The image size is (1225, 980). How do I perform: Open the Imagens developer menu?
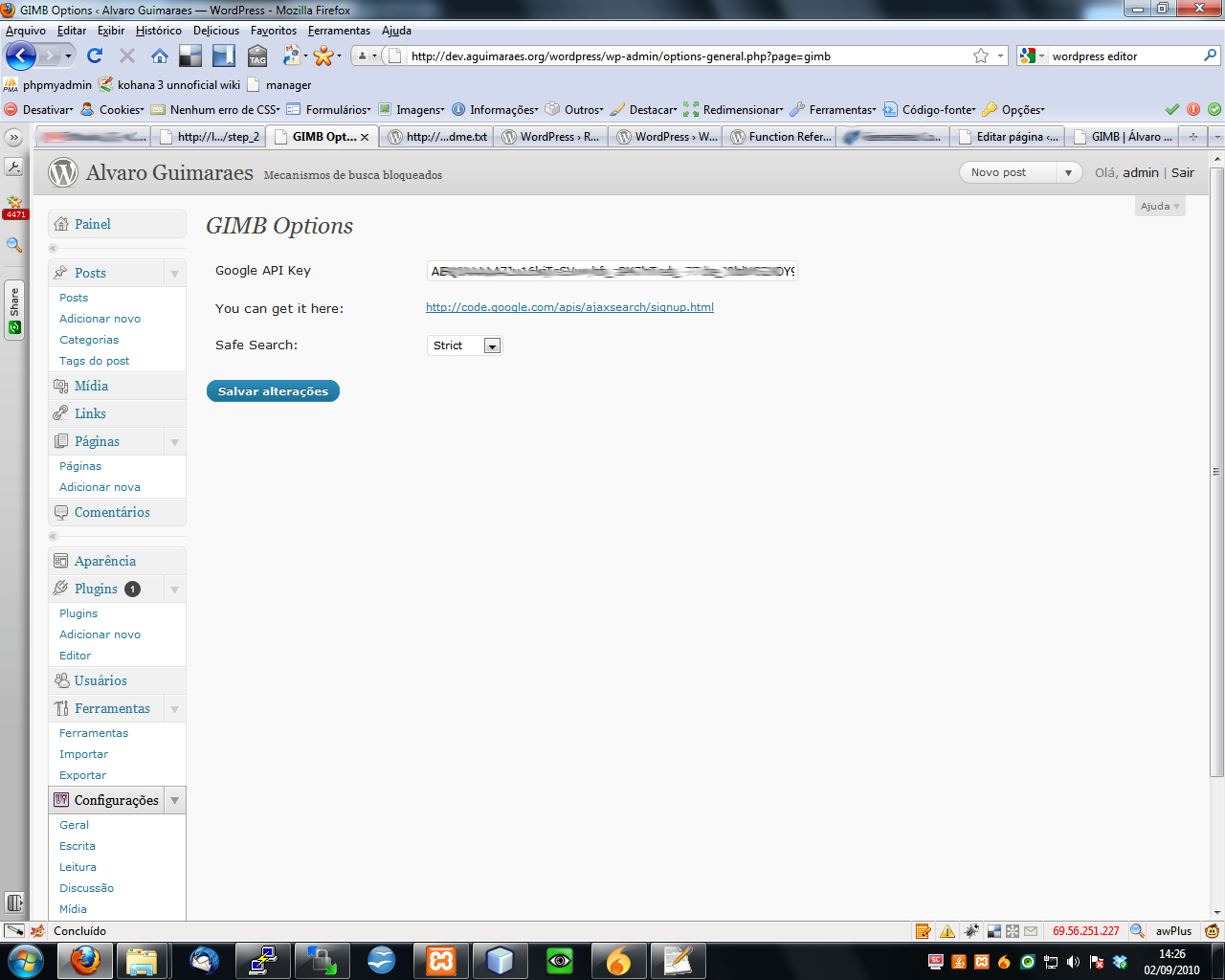coord(412,110)
